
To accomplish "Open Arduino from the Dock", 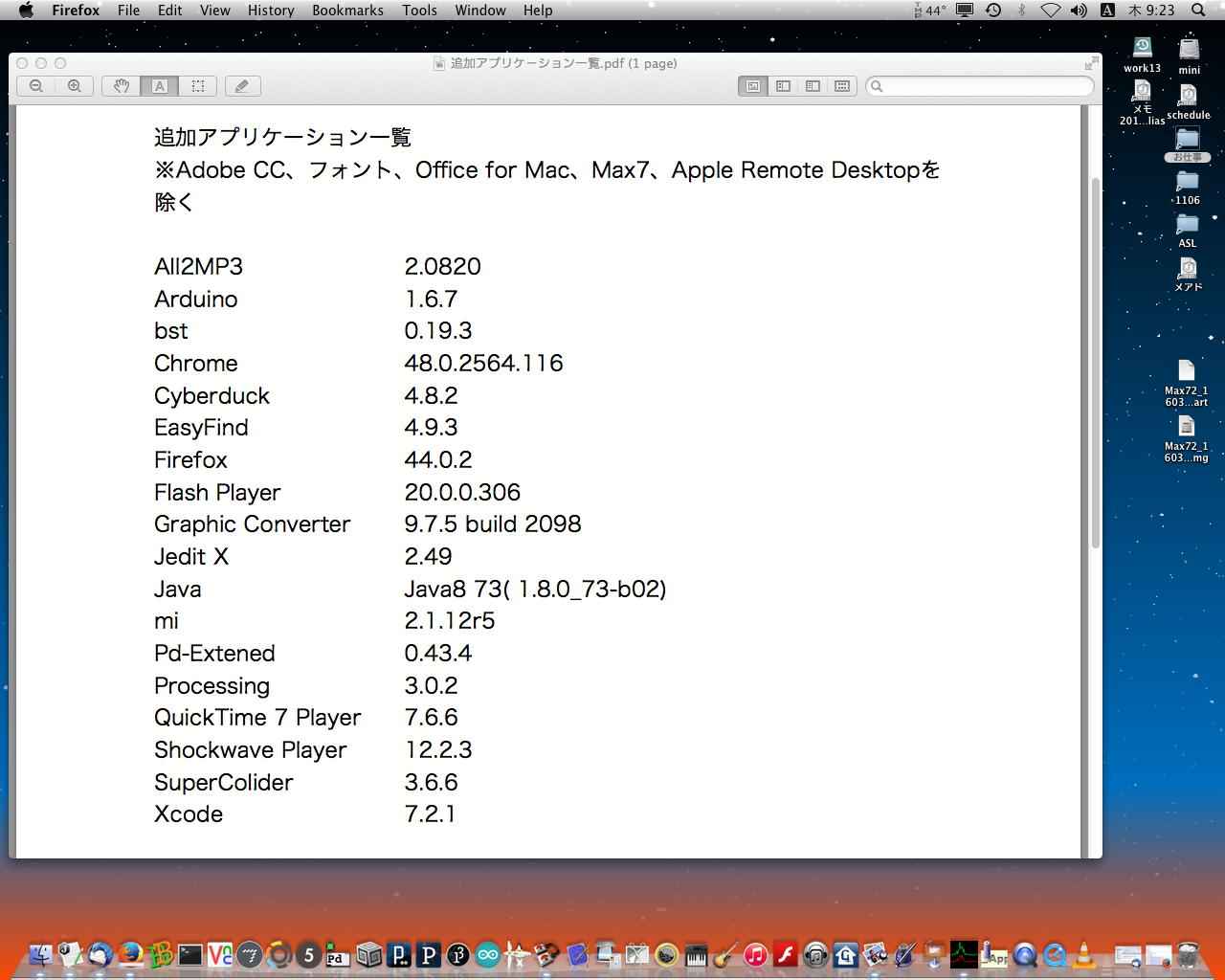I will pos(487,954).
